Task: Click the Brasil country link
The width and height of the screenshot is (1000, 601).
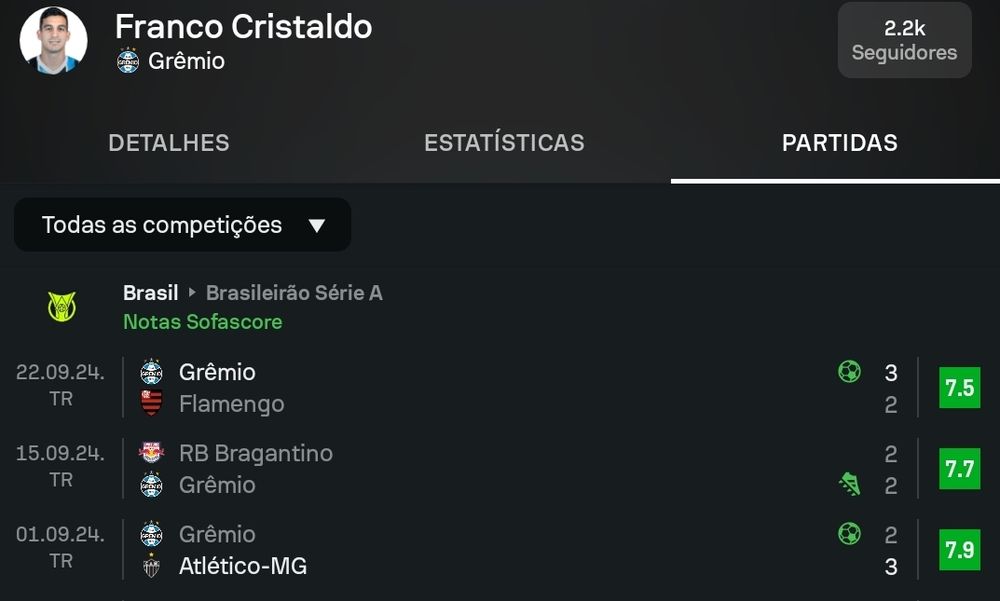Action: [x=150, y=293]
